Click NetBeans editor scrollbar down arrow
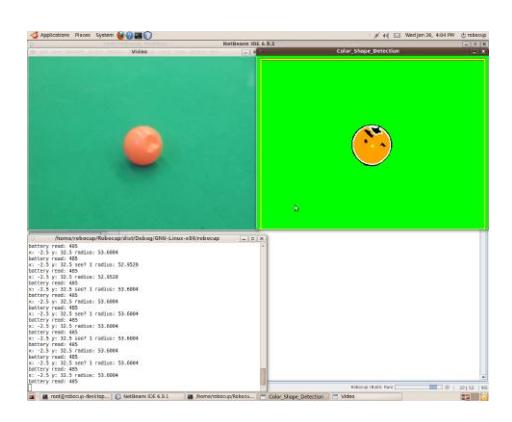The width and height of the screenshot is (512, 422). pyautogui.click(x=483, y=377)
